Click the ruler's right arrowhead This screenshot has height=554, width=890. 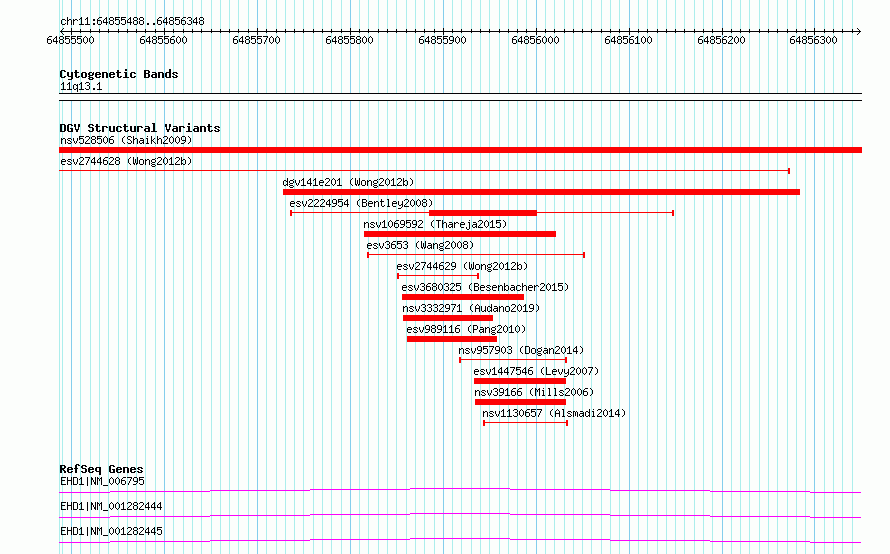858,31
